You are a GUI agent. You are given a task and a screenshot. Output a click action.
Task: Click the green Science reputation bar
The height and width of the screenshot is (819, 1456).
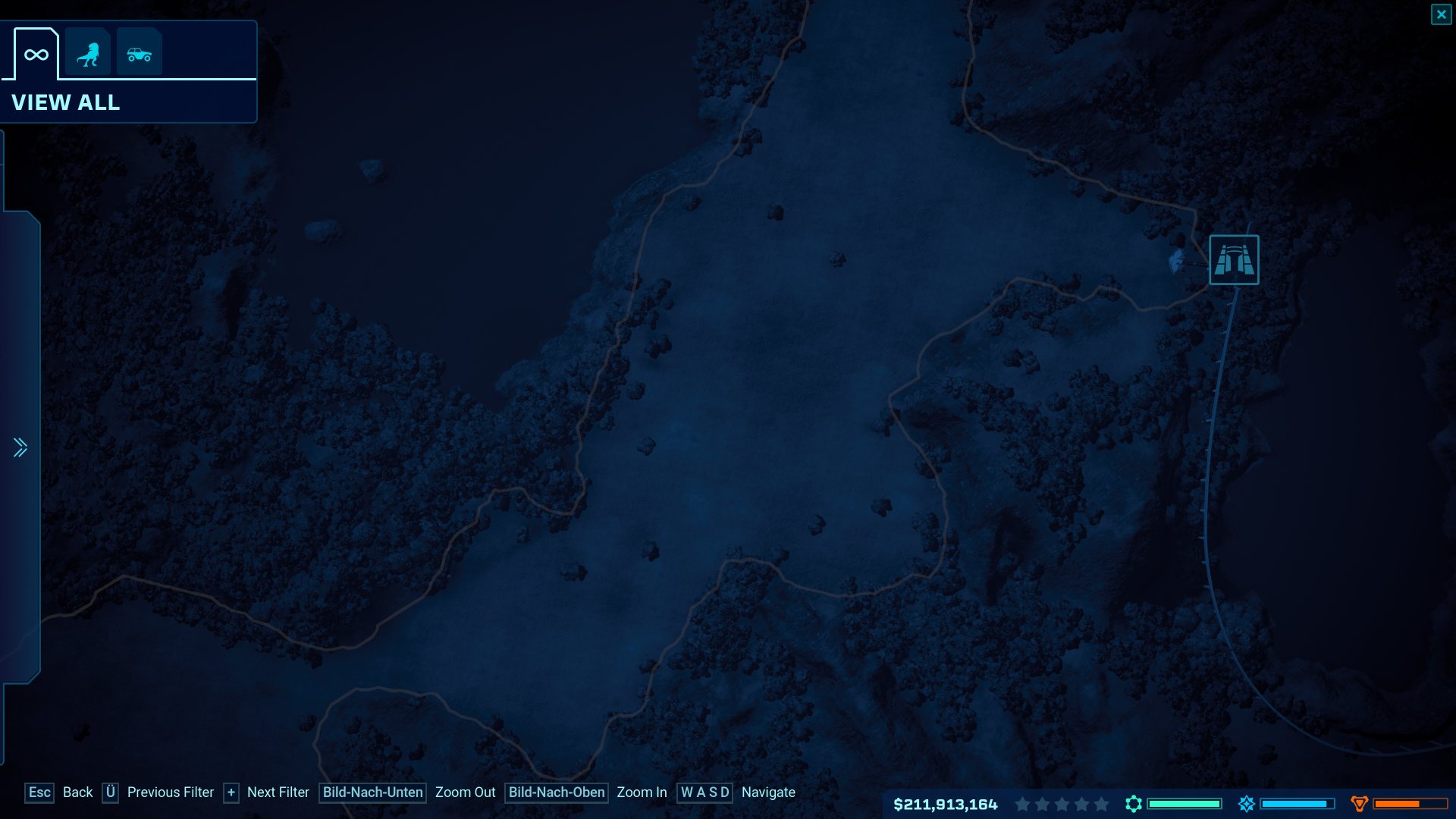click(1184, 804)
